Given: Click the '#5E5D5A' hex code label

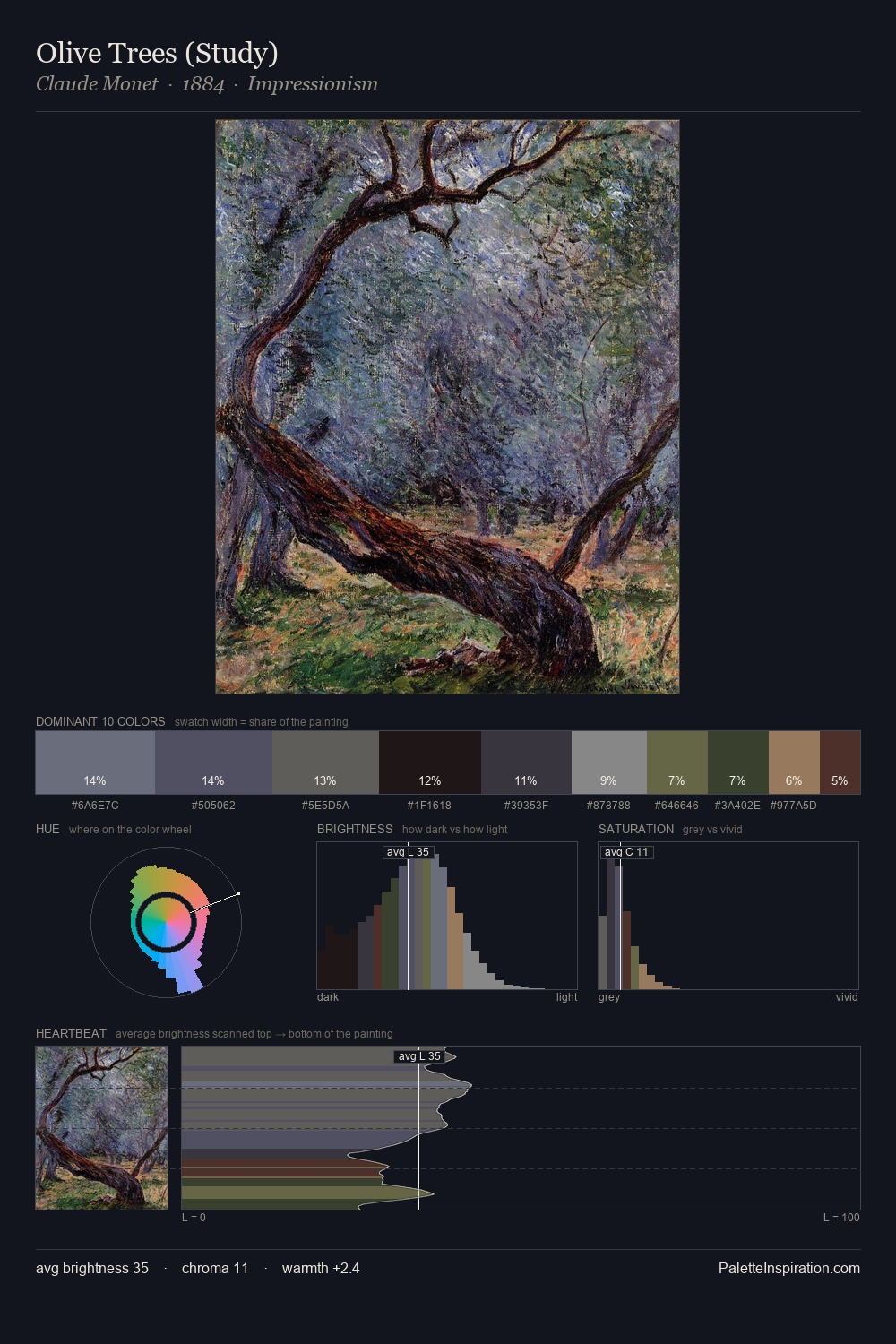Looking at the screenshot, I should tap(325, 806).
